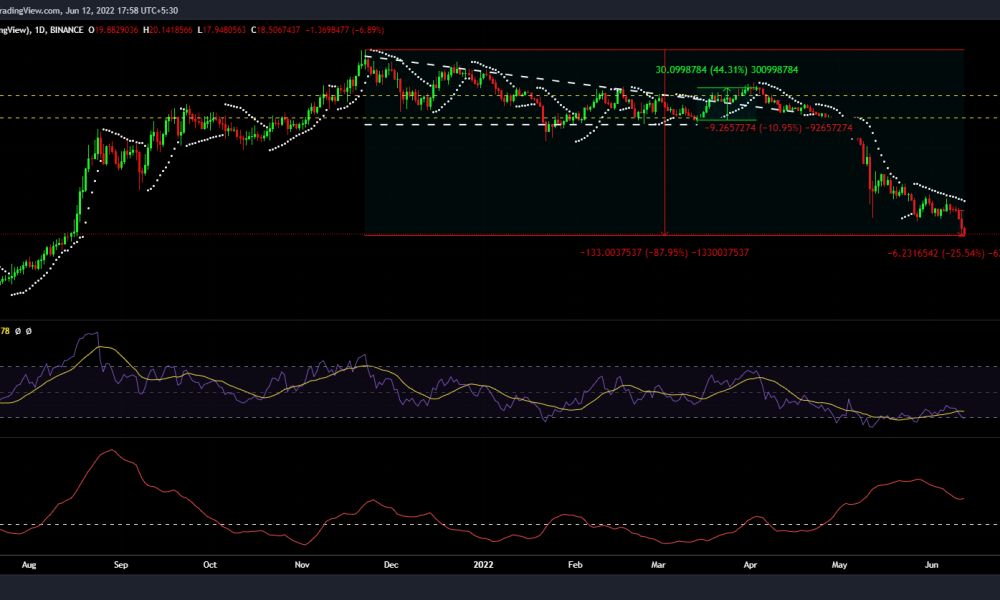Click the 1D interval label in chart legend
This screenshot has width=1000, height=600.
point(40,30)
